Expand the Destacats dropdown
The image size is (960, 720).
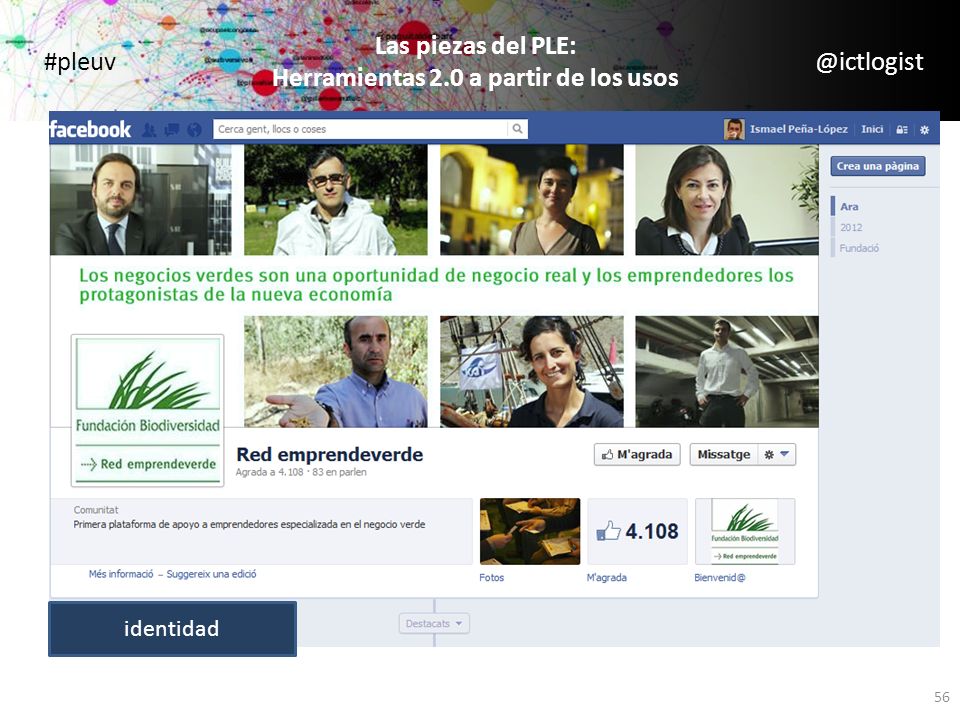click(434, 623)
